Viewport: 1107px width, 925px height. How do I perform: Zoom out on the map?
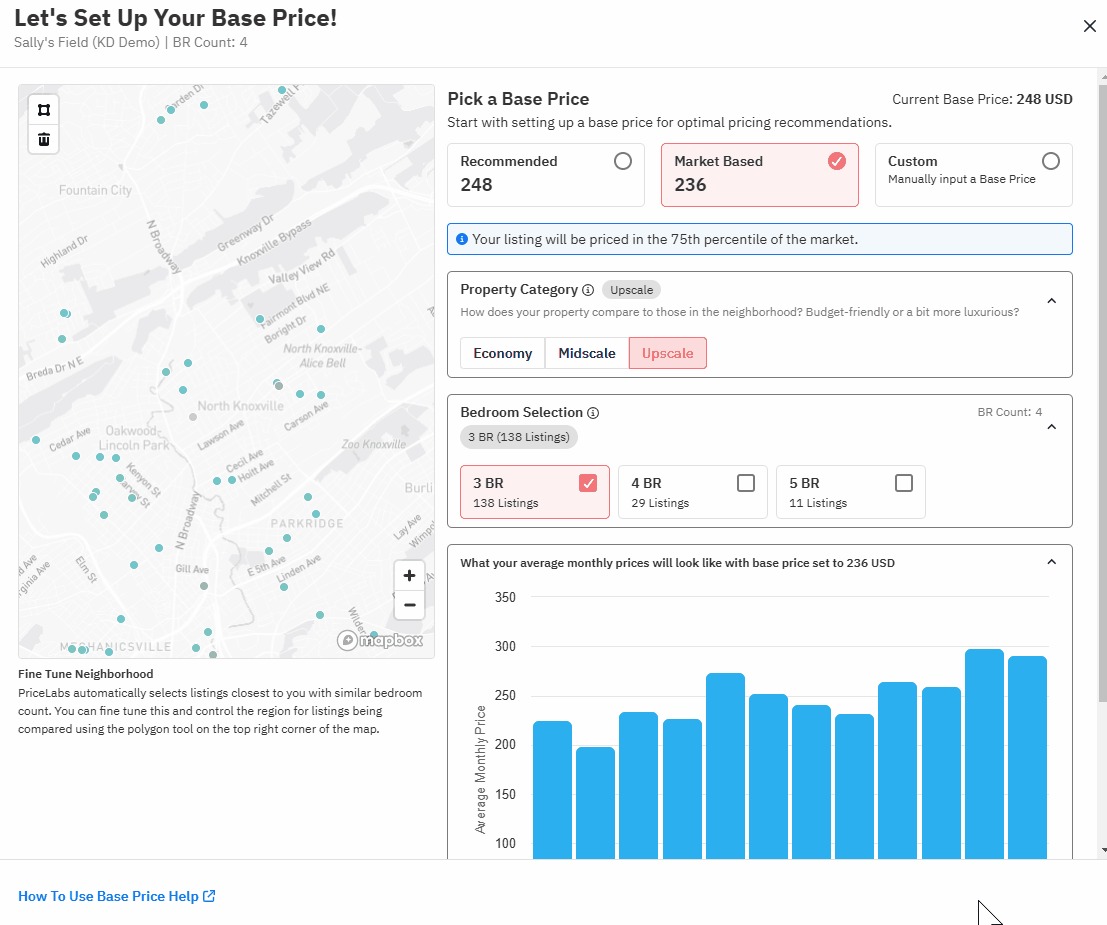409,605
